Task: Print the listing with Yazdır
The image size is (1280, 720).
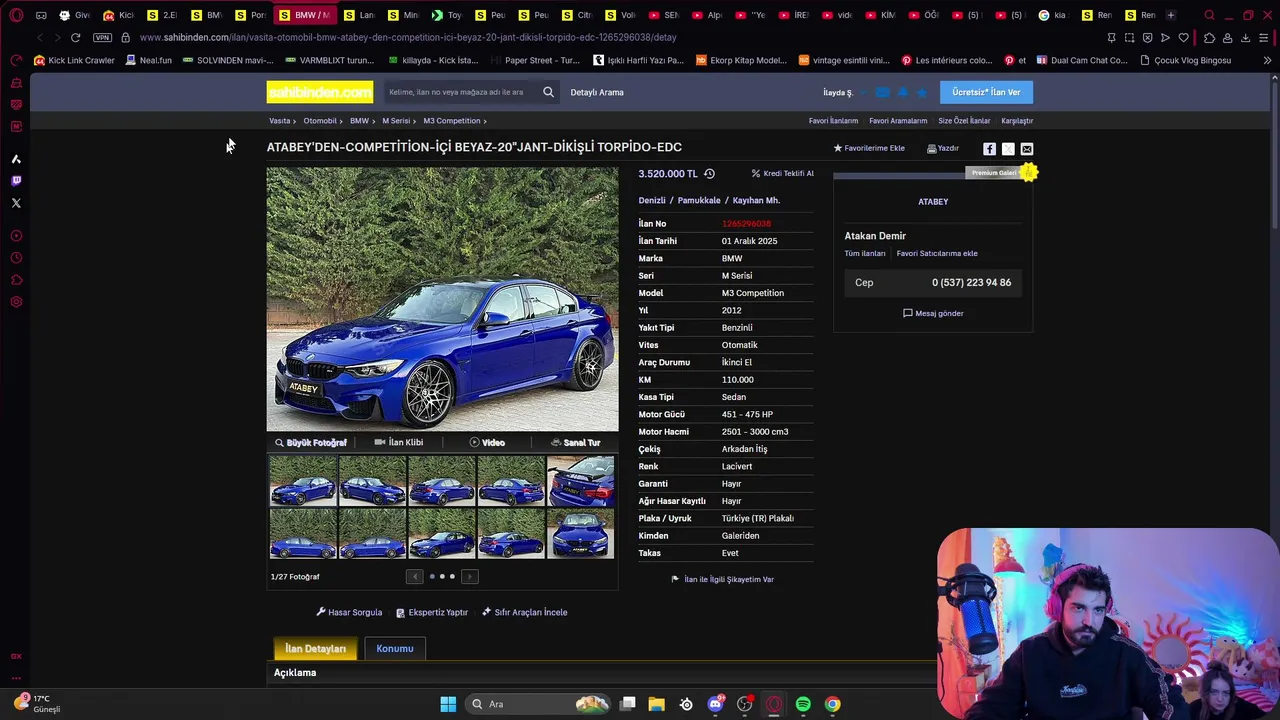Action: pyautogui.click(x=943, y=148)
